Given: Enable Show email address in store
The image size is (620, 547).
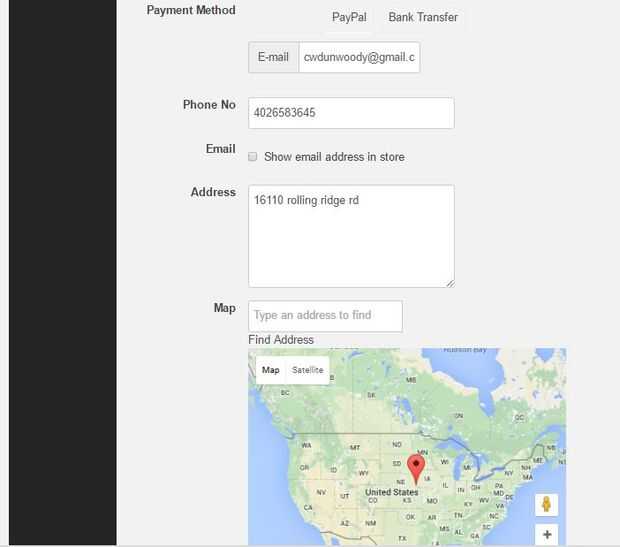Looking at the screenshot, I should pos(253,157).
